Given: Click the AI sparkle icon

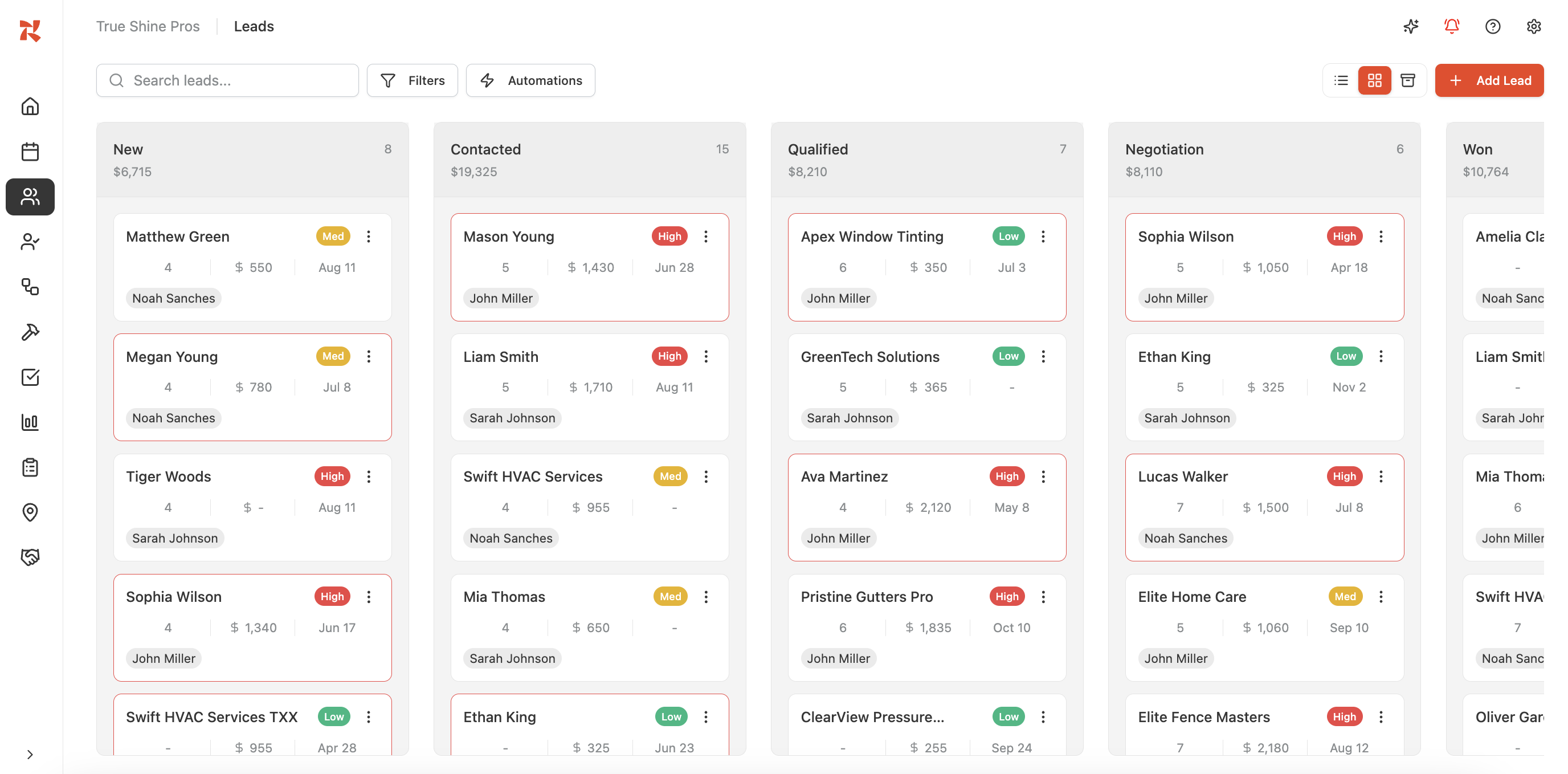Looking at the screenshot, I should [1410, 26].
